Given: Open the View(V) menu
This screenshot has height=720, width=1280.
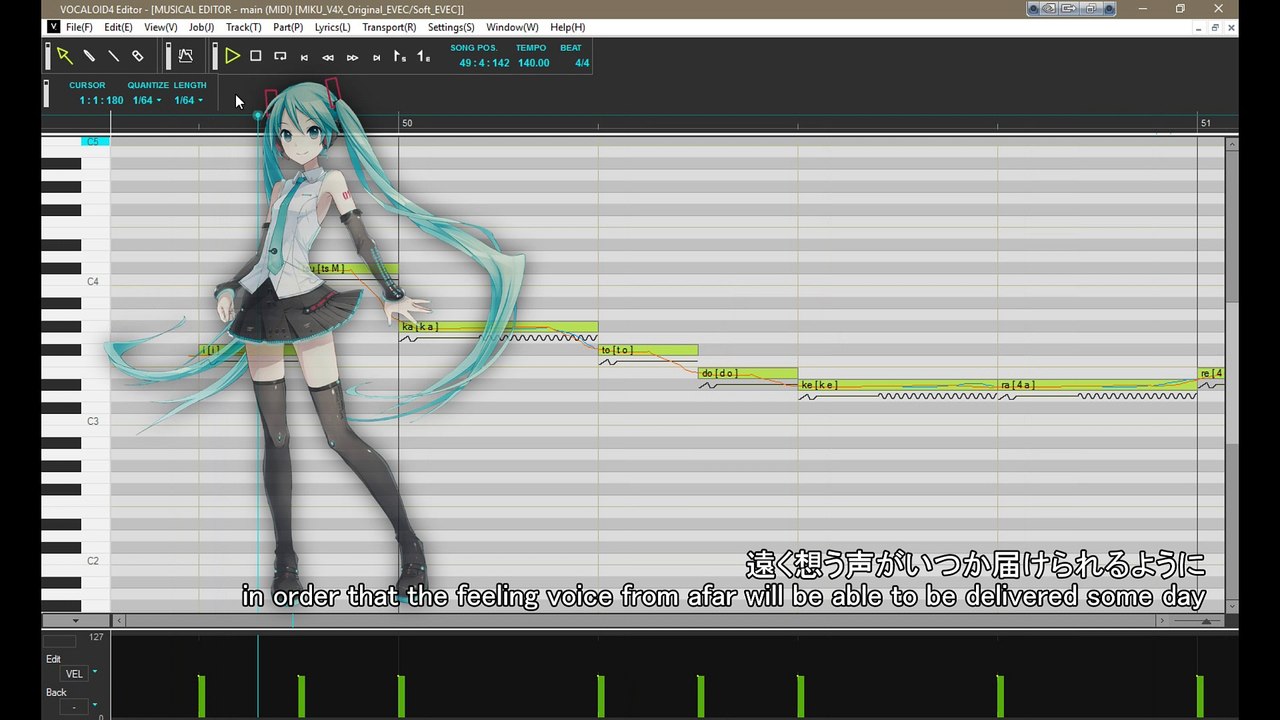Looking at the screenshot, I should (x=161, y=27).
